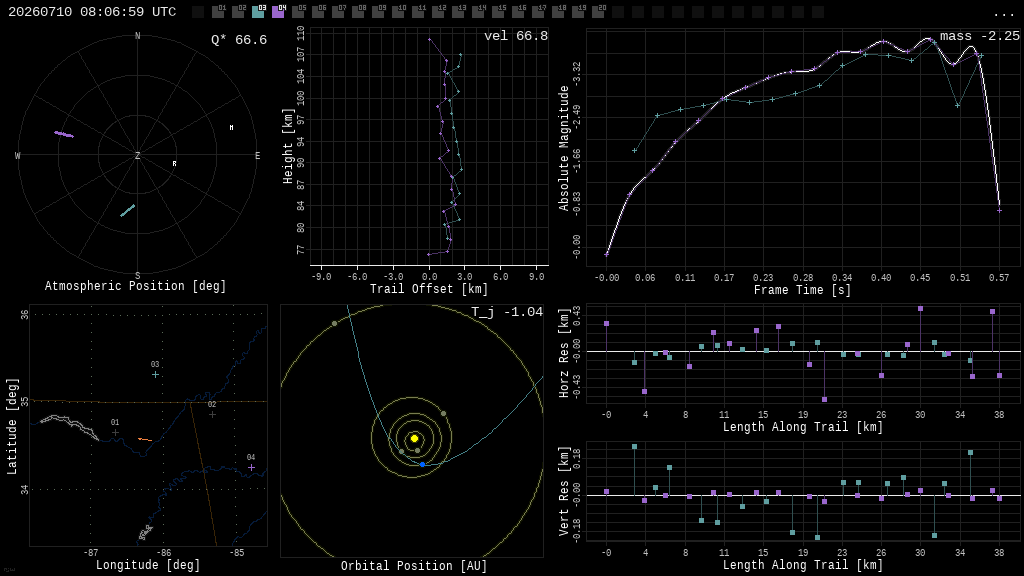Toggle station 02 square in top bar

(238, 12)
